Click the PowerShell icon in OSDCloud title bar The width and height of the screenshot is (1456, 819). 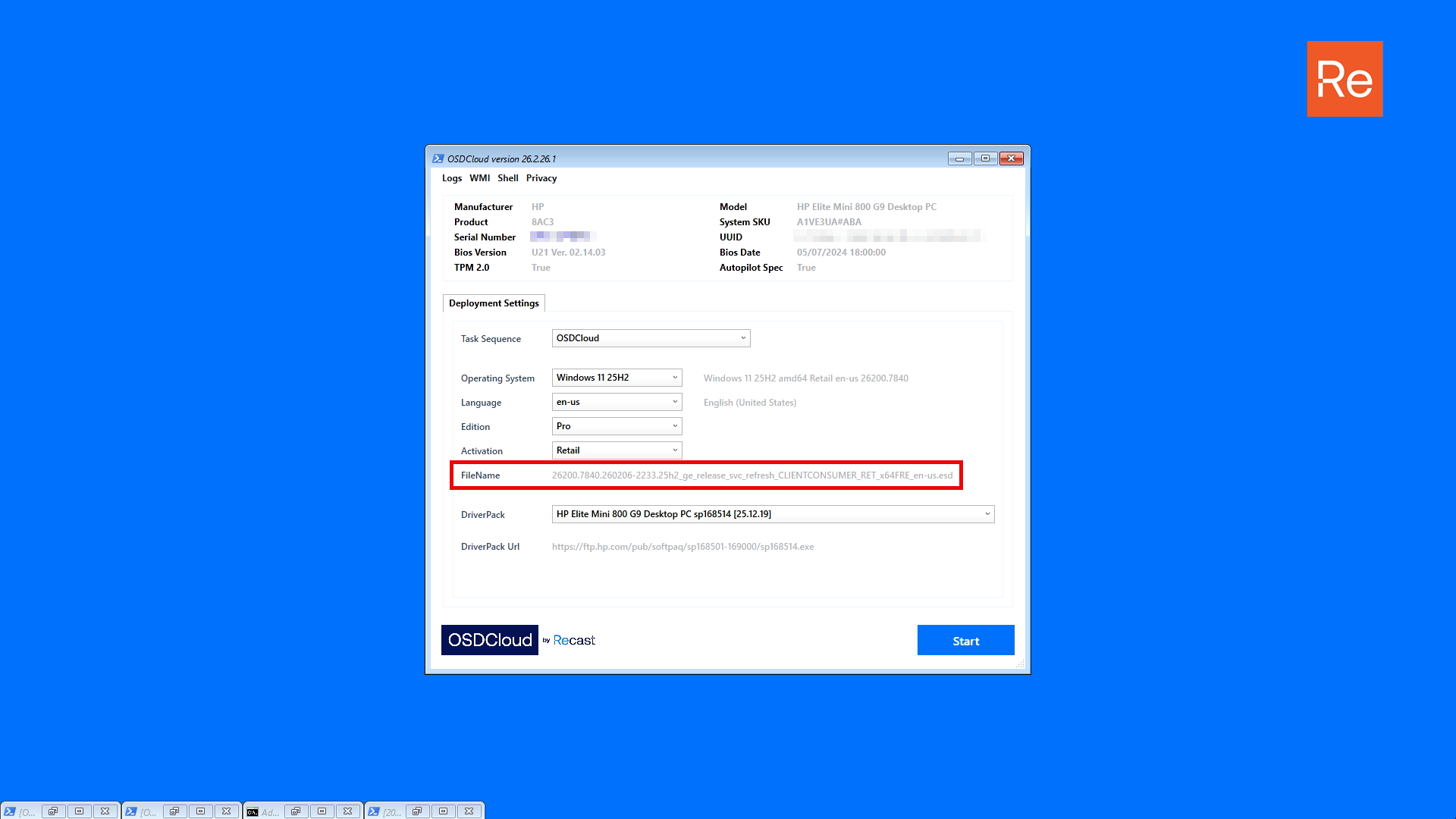(x=438, y=158)
